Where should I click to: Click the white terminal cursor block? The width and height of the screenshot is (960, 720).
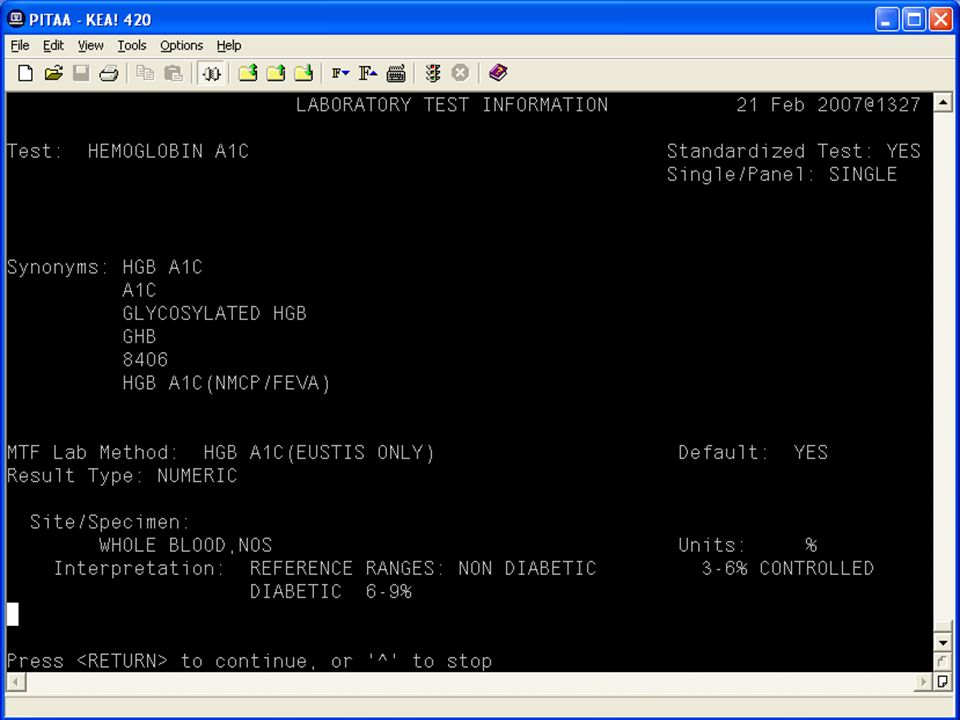click(x=12, y=614)
